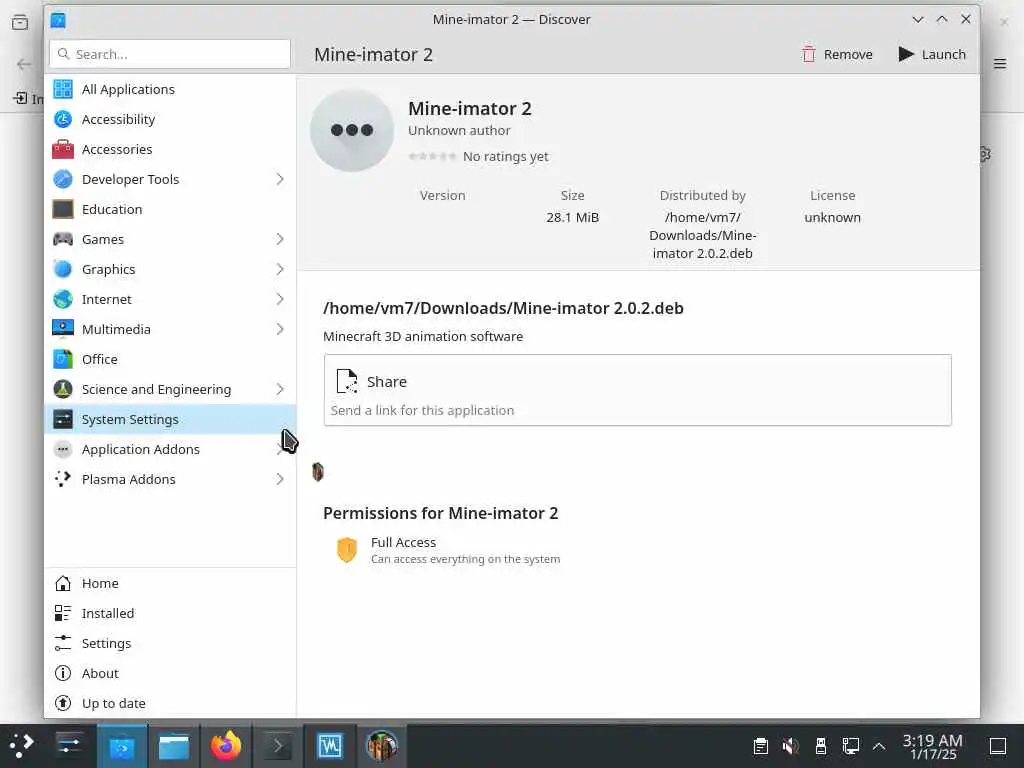Viewport: 1024px width, 768px height.
Task: Expand hidden system tray icons
Action: point(879,746)
